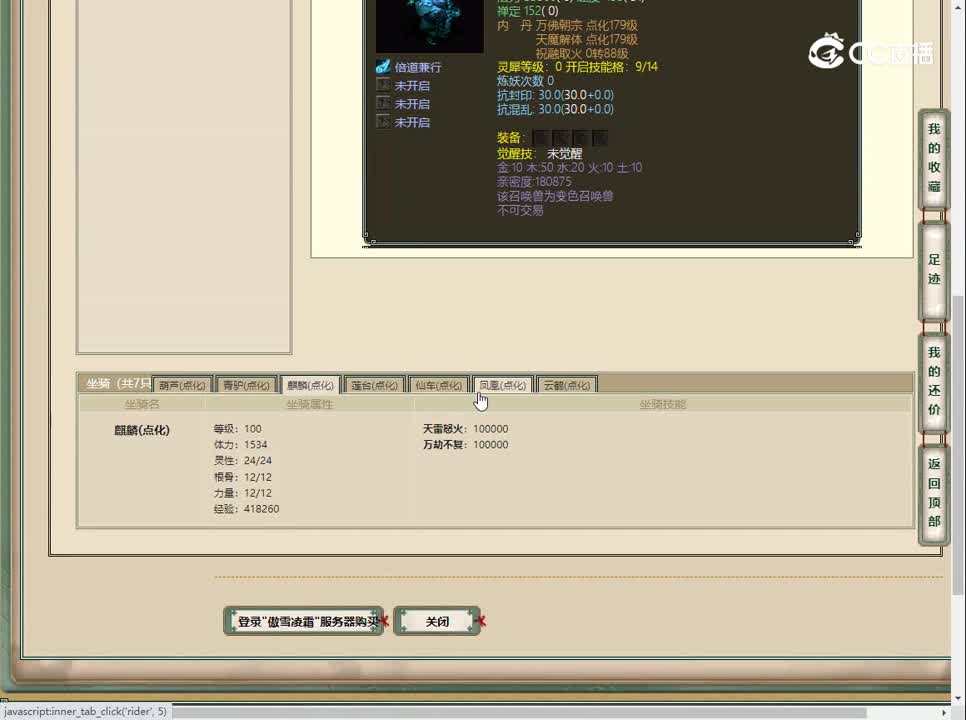This screenshot has height=720, width=966.
Task: Click the 体力: 1534 attribute text
Action: 240,445
